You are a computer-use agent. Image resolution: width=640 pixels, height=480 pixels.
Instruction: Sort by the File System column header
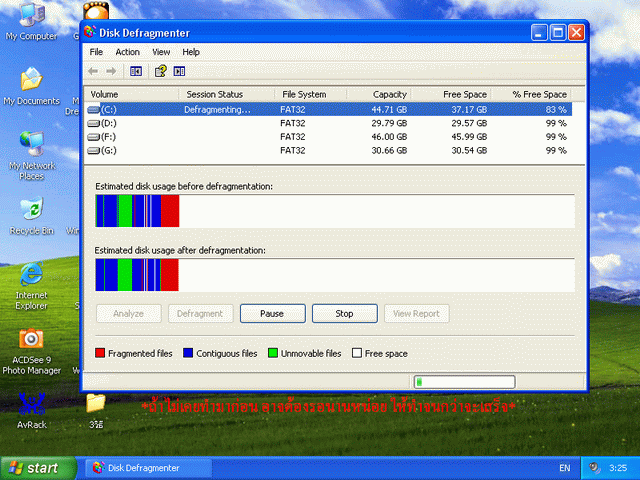[311, 94]
